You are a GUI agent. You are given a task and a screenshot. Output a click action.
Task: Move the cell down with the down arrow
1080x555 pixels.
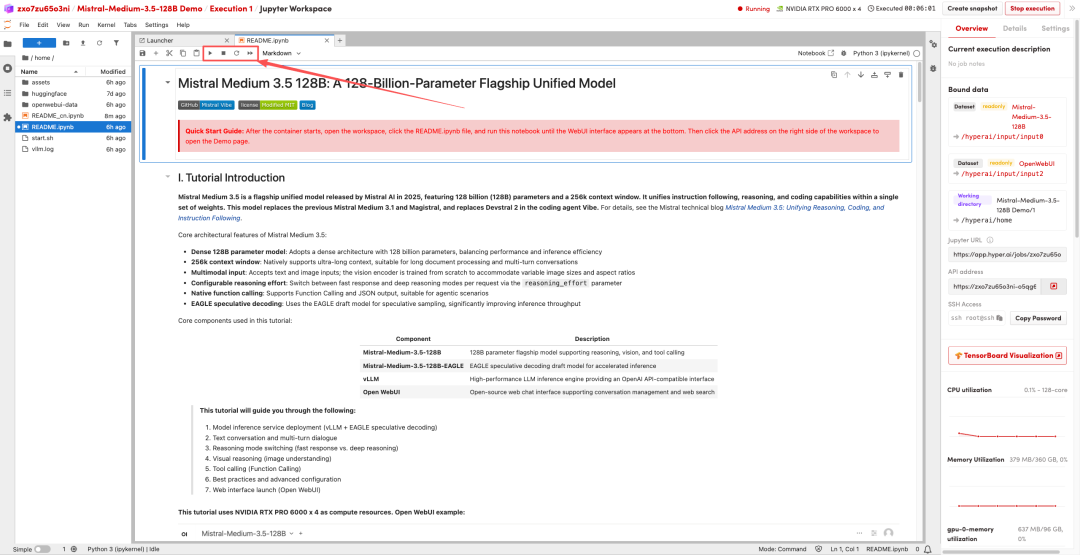point(860,74)
